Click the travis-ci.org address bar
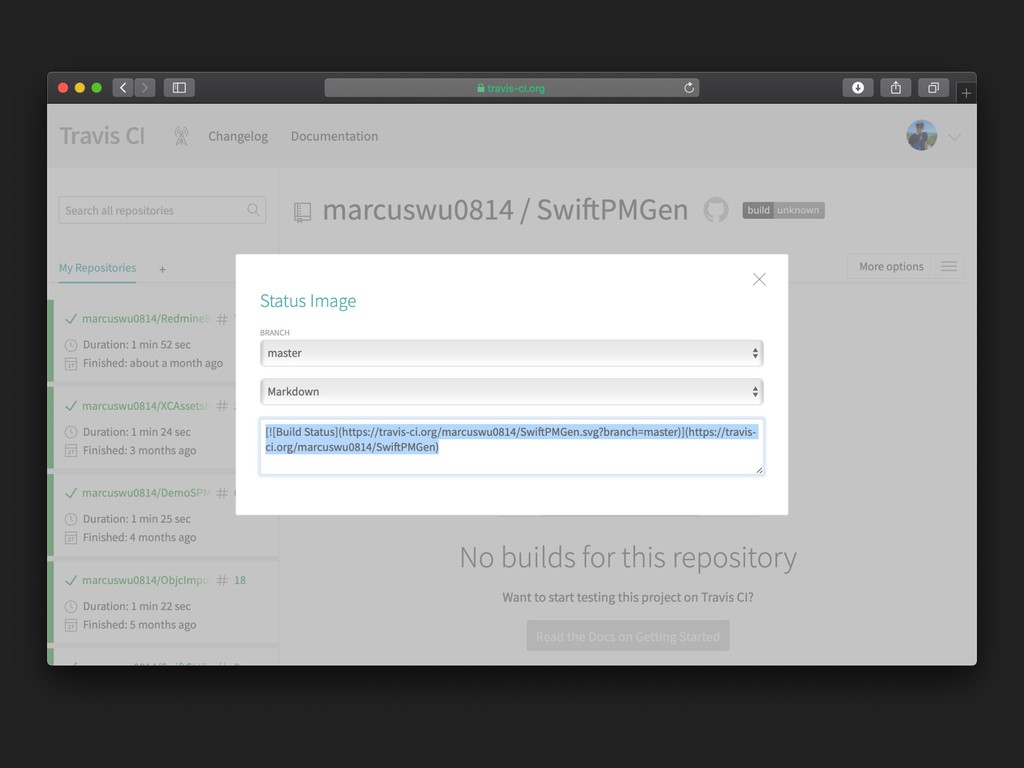 [512, 88]
